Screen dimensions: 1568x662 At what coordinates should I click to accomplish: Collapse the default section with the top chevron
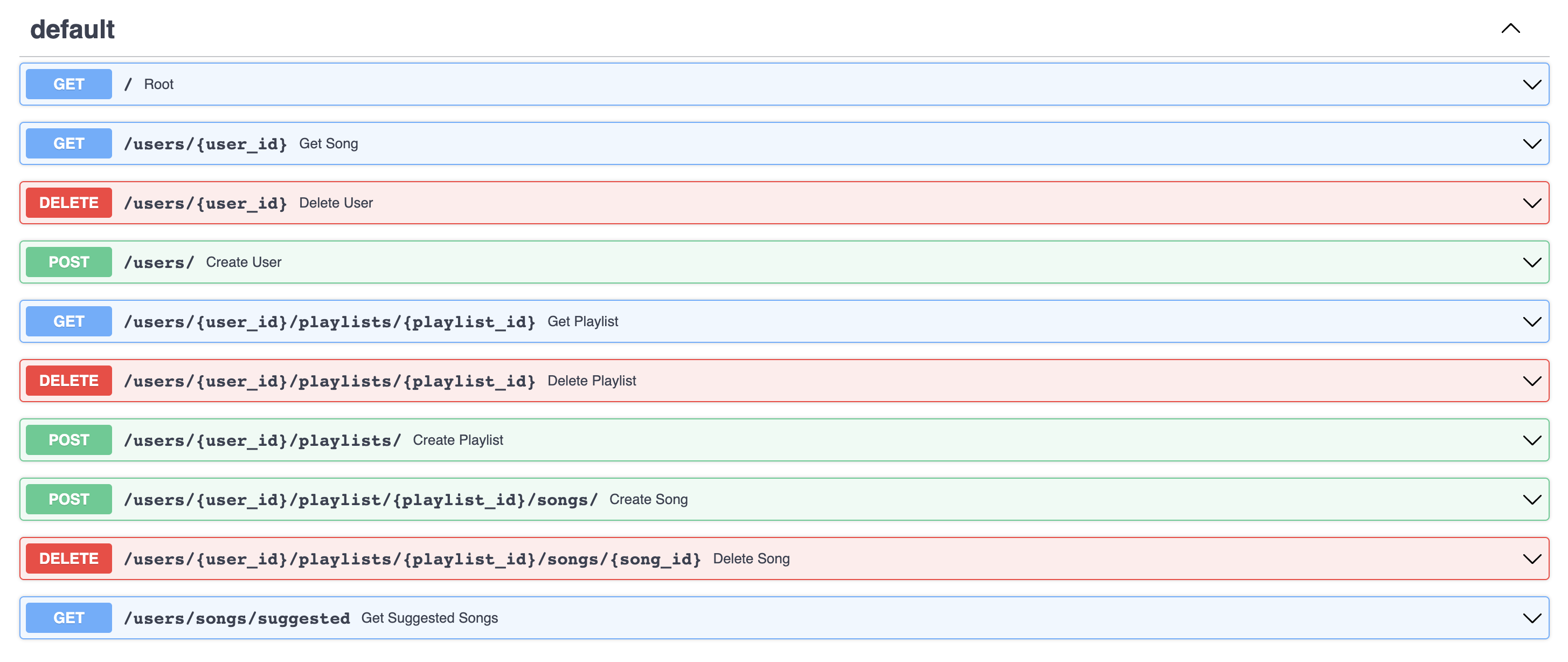click(x=1510, y=29)
